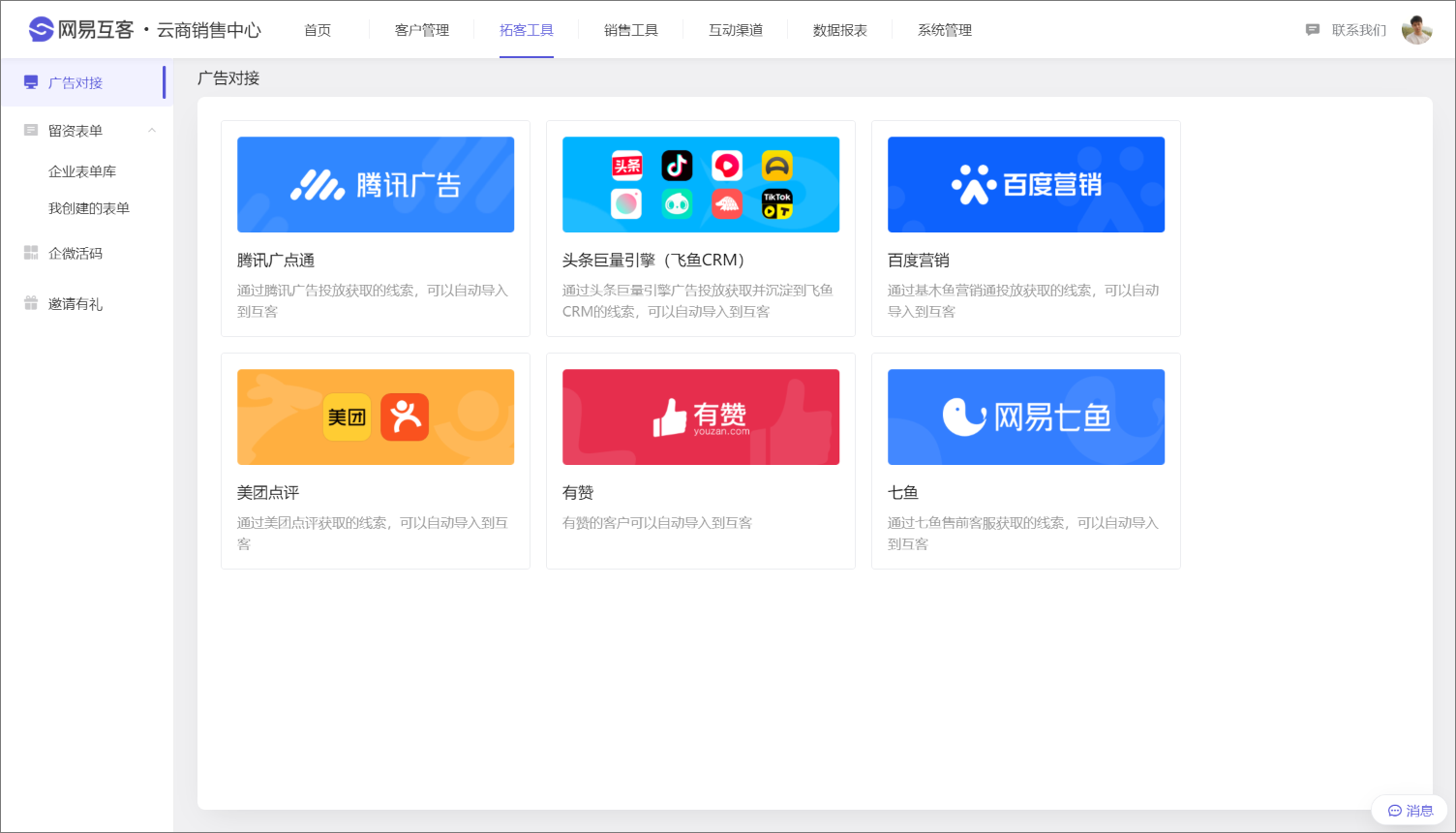
Task: Click the TikTok yellow-black app icon
Action: (x=777, y=203)
